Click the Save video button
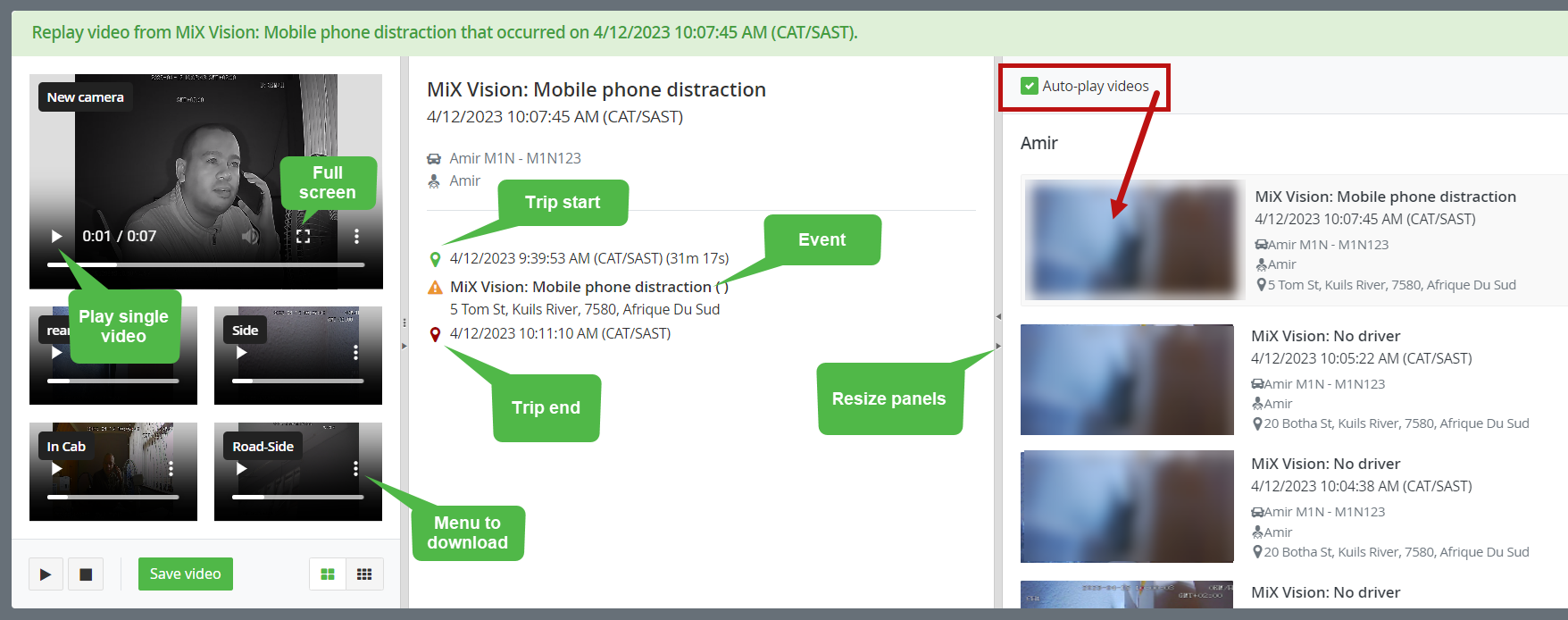 pos(186,574)
